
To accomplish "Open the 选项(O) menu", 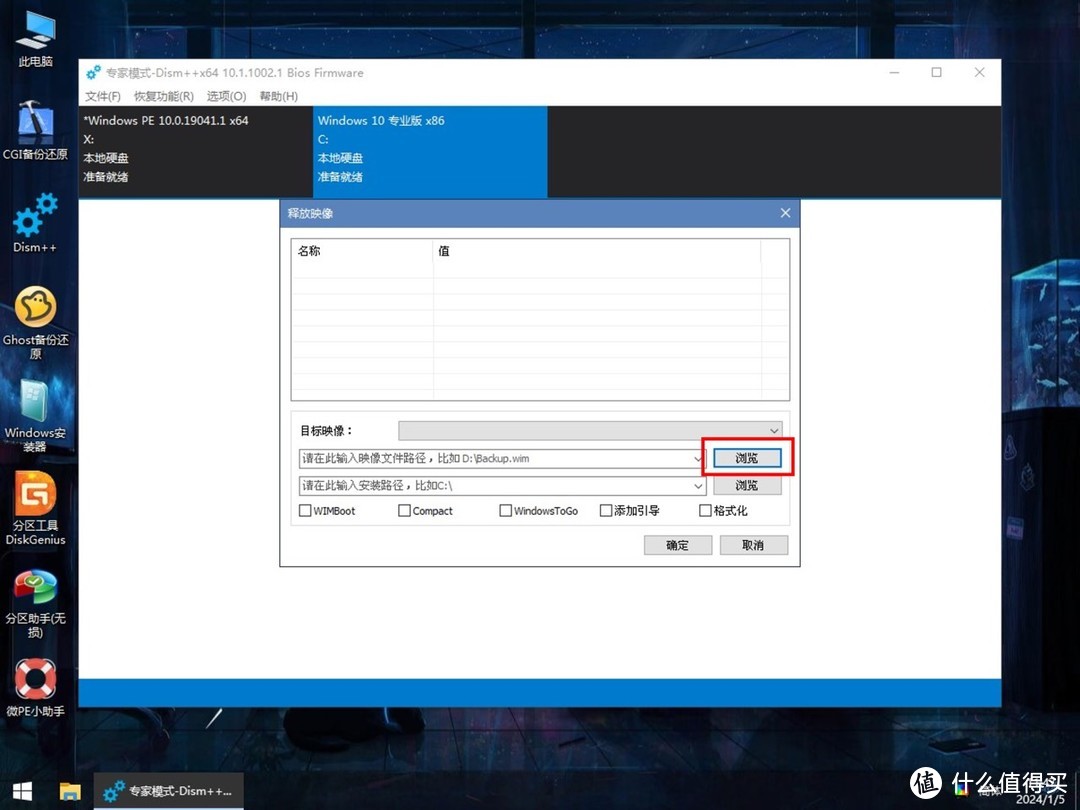I will (226, 96).
